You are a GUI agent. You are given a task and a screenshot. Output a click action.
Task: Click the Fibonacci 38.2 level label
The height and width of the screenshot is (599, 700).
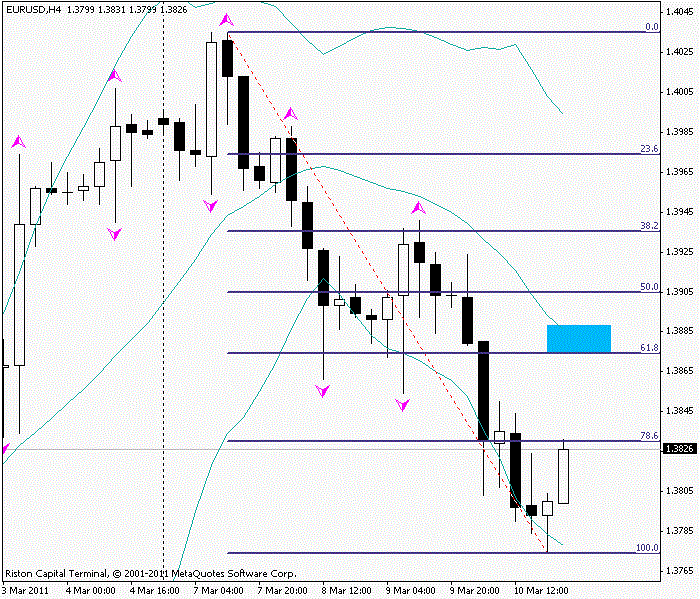(x=650, y=226)
